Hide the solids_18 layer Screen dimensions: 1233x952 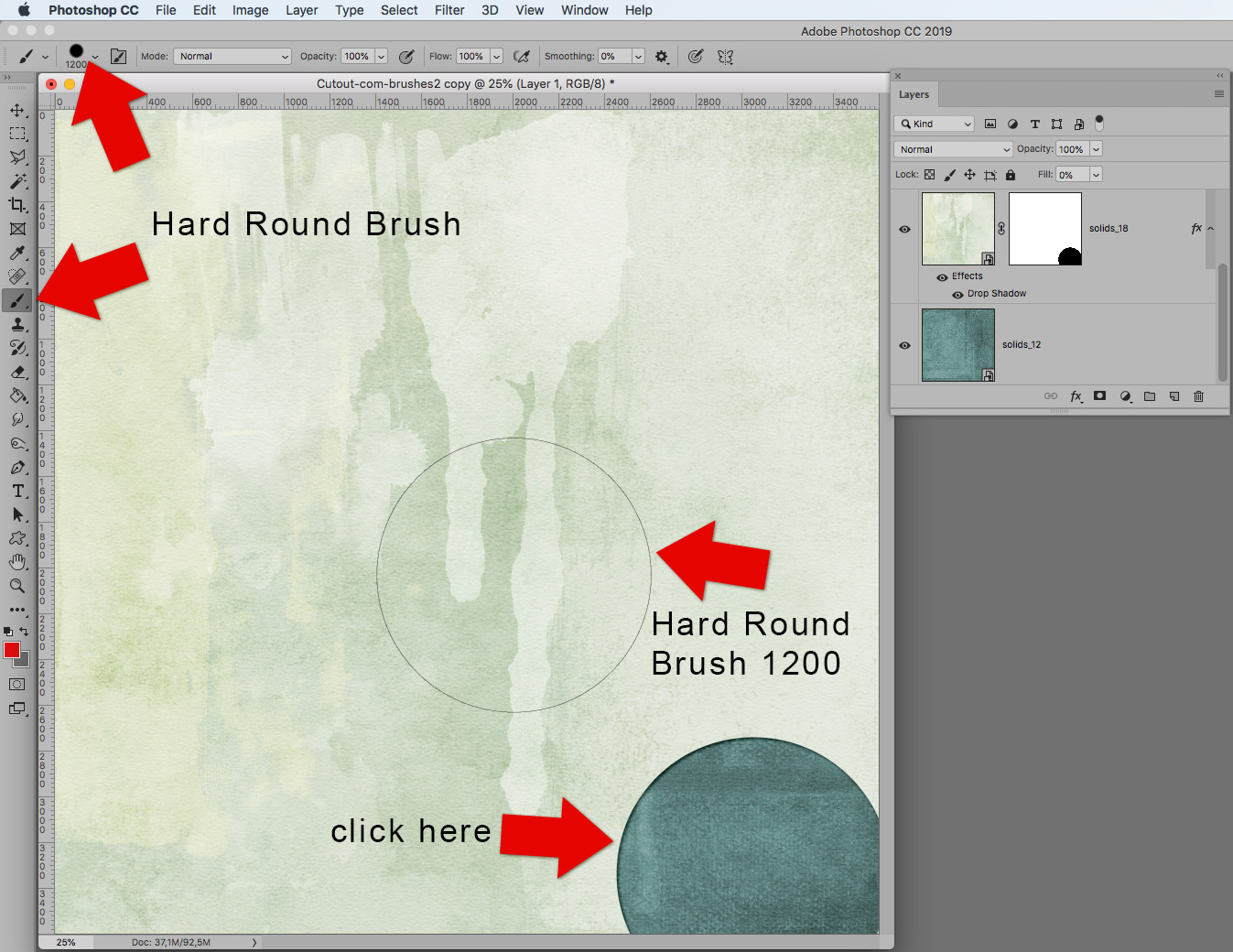tap(904, 229)
